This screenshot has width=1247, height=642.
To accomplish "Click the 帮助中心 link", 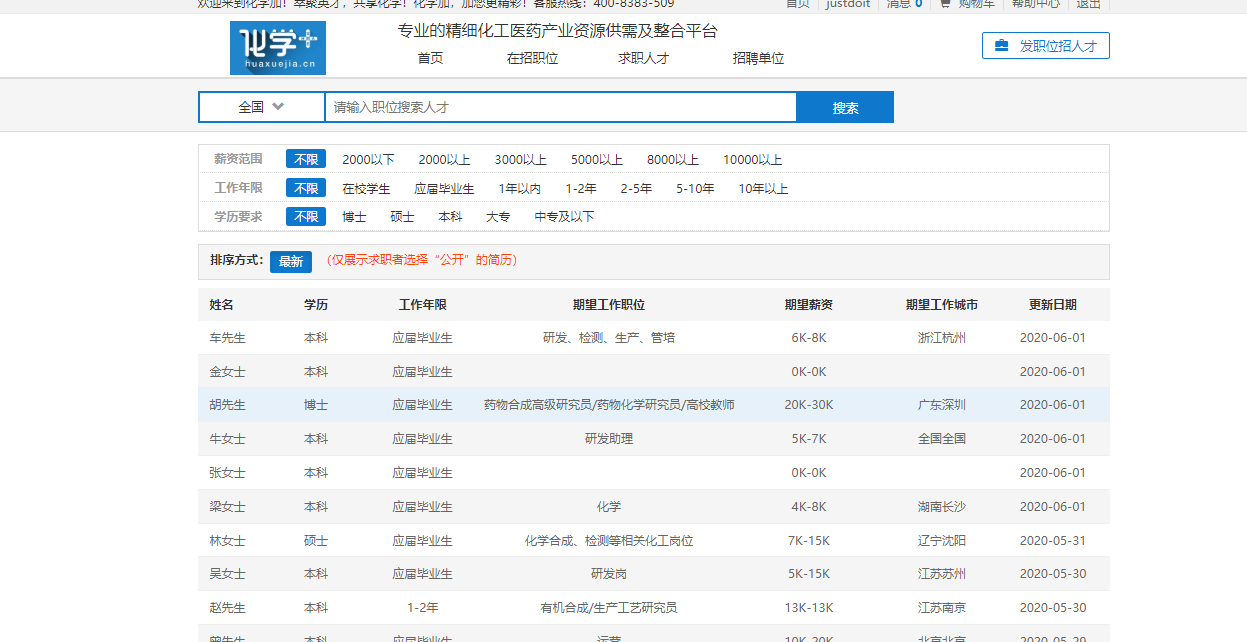I will pyautogui.click(x=1035, y=4).
